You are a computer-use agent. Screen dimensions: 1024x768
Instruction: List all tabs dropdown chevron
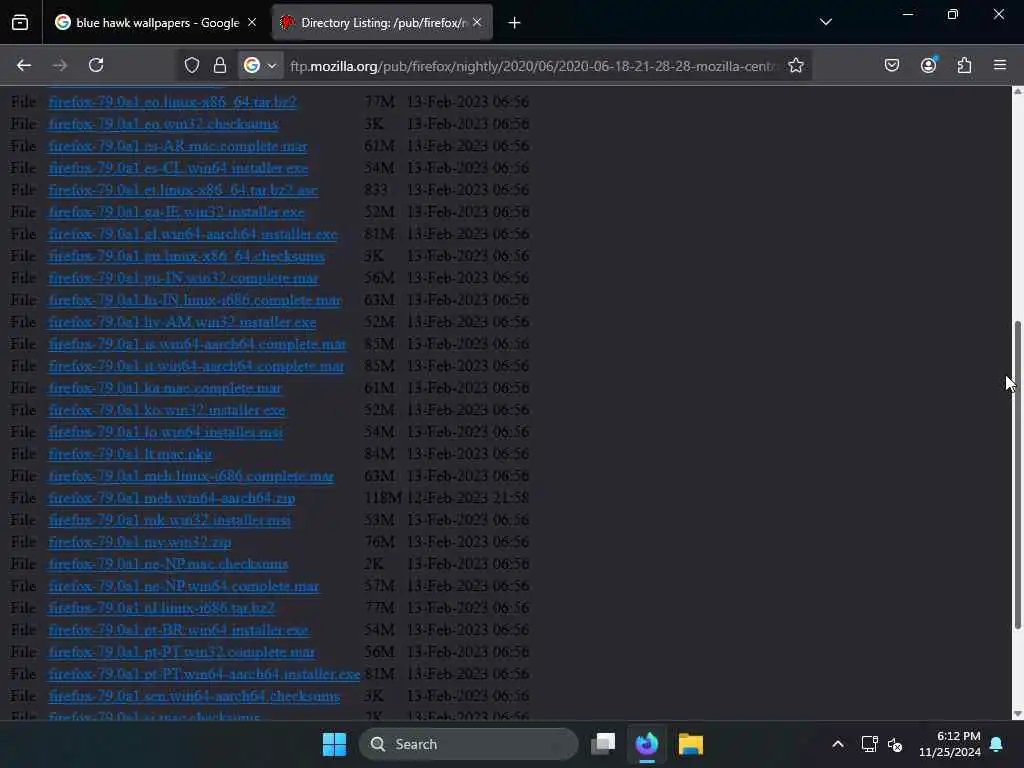[825, 22]
